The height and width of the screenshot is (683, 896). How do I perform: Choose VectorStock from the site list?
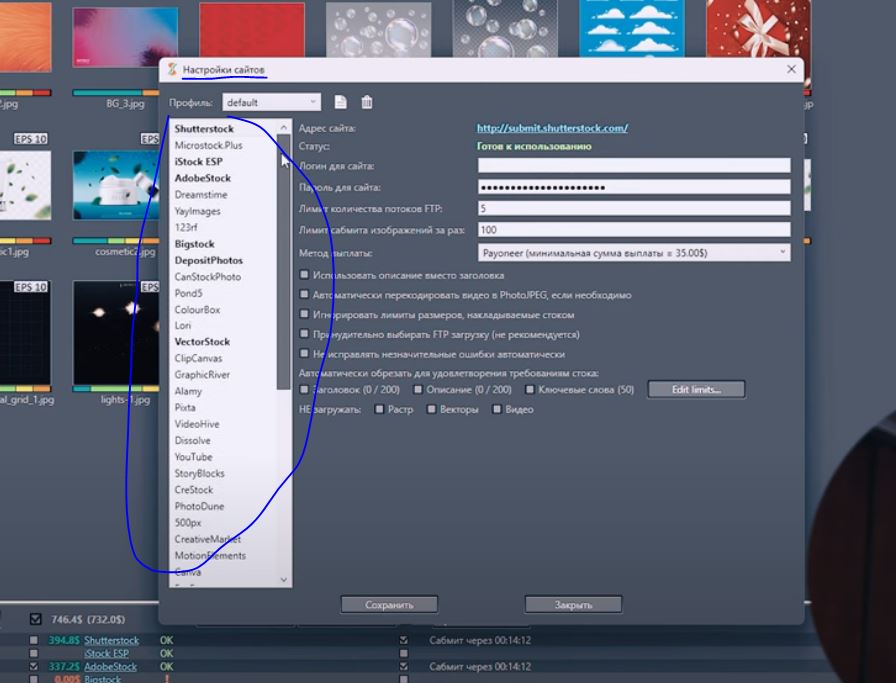[x=202, y=342]
